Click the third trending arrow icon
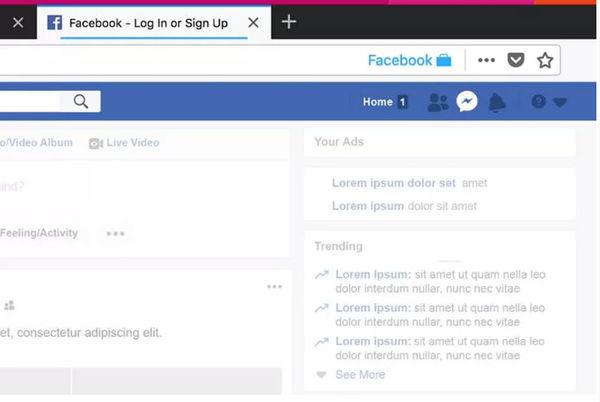 point(322,341)
